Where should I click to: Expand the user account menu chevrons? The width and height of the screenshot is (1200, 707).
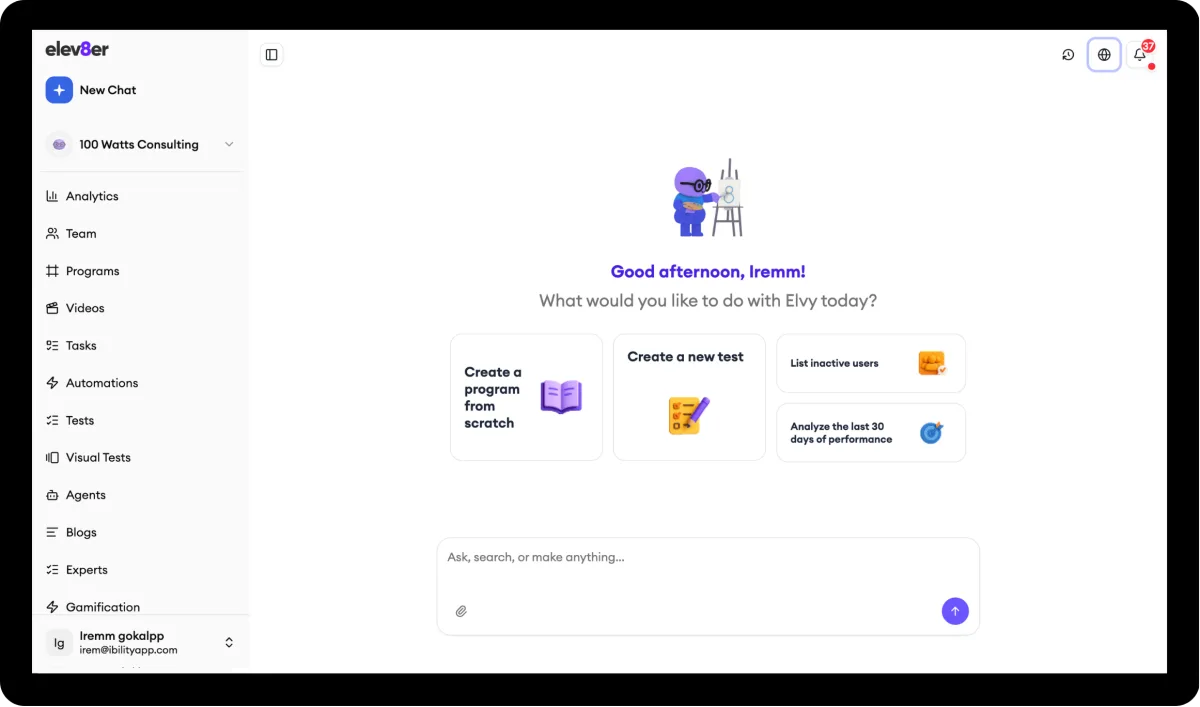pyautogui.click(x=229, y=643)
